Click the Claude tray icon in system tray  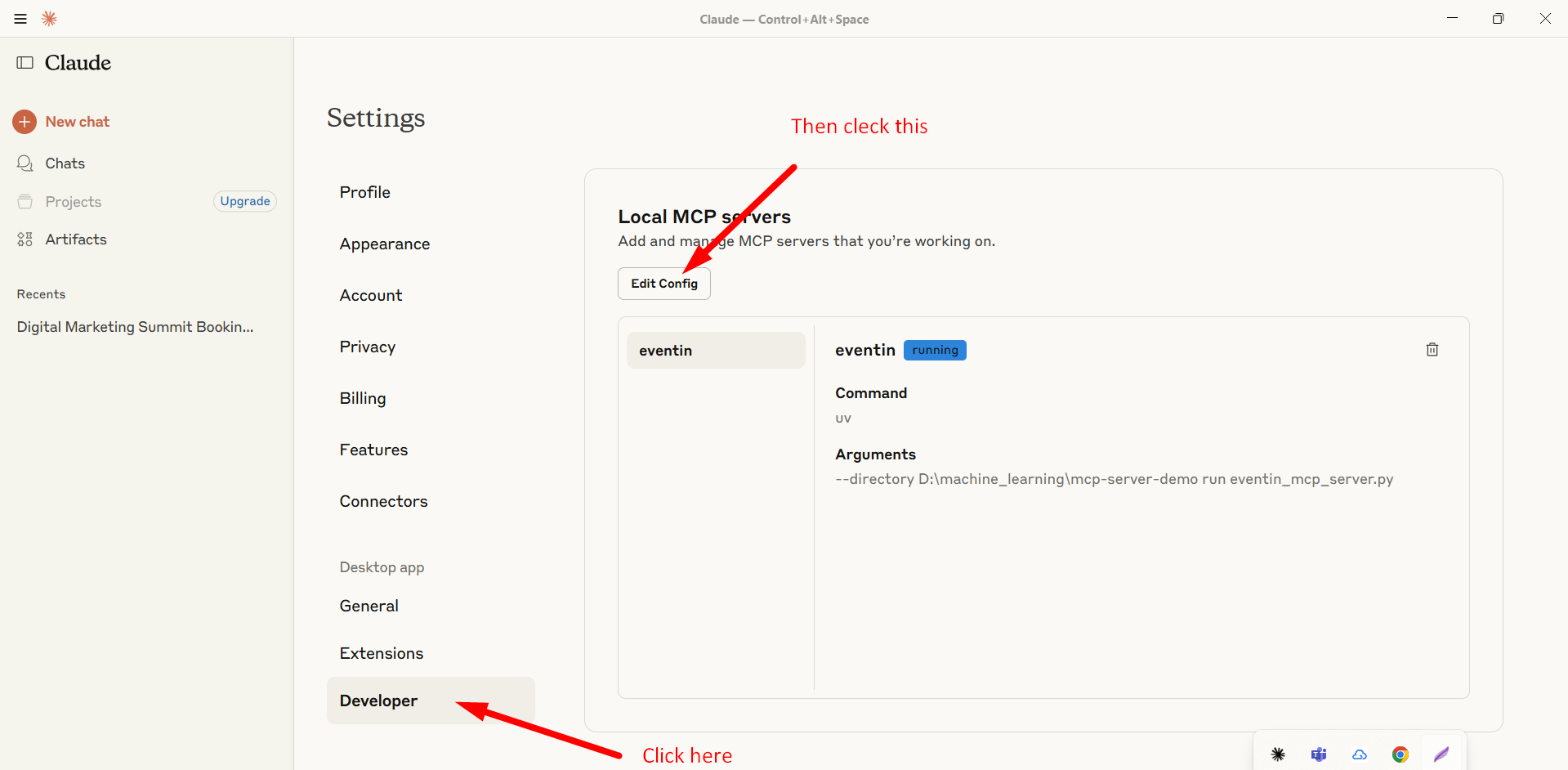coord(1278,754)
